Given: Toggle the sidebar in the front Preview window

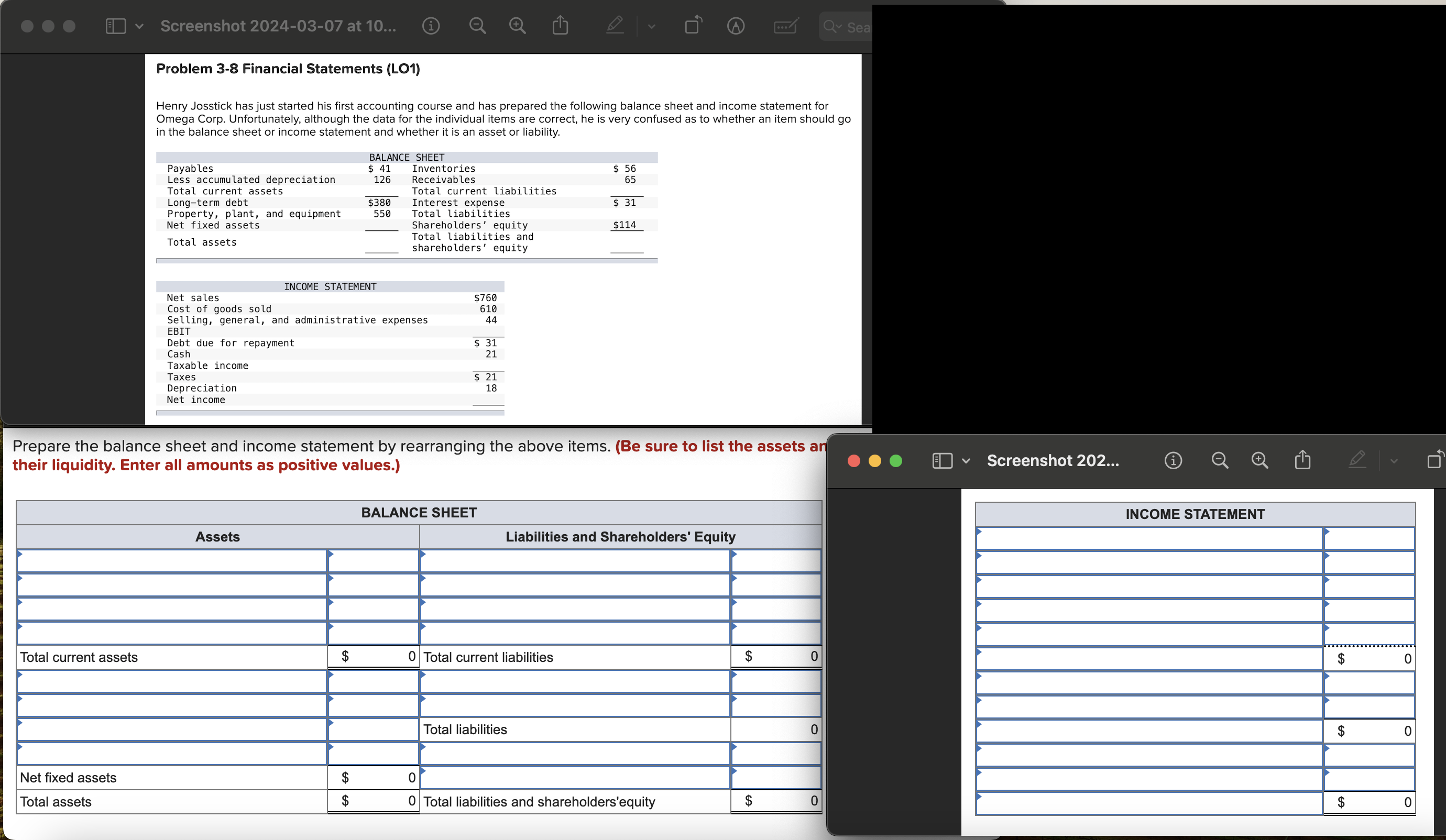Looking at the screenshot, I should tap(941, 460).
